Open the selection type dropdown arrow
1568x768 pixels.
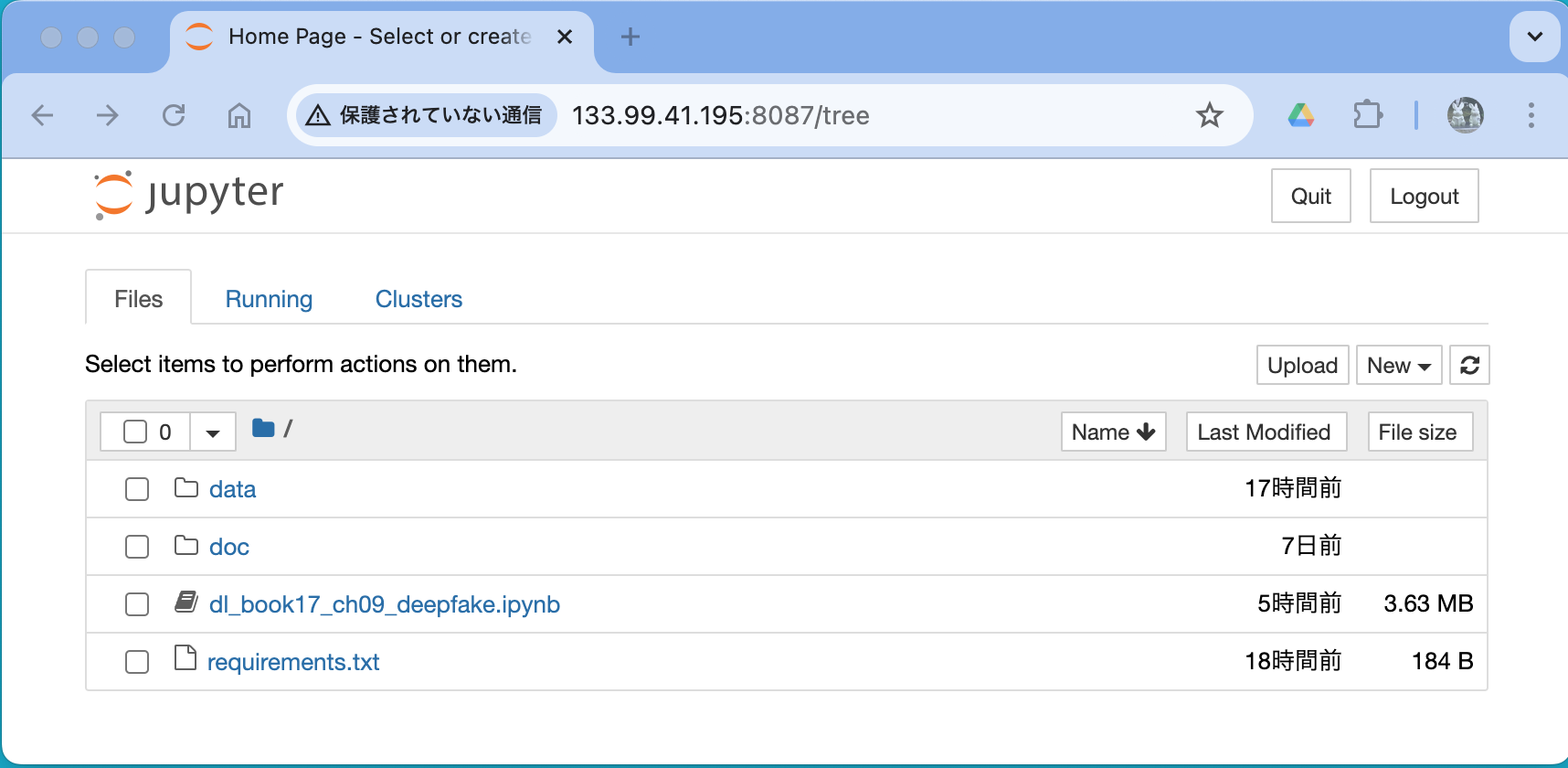(x=213, y=432)
